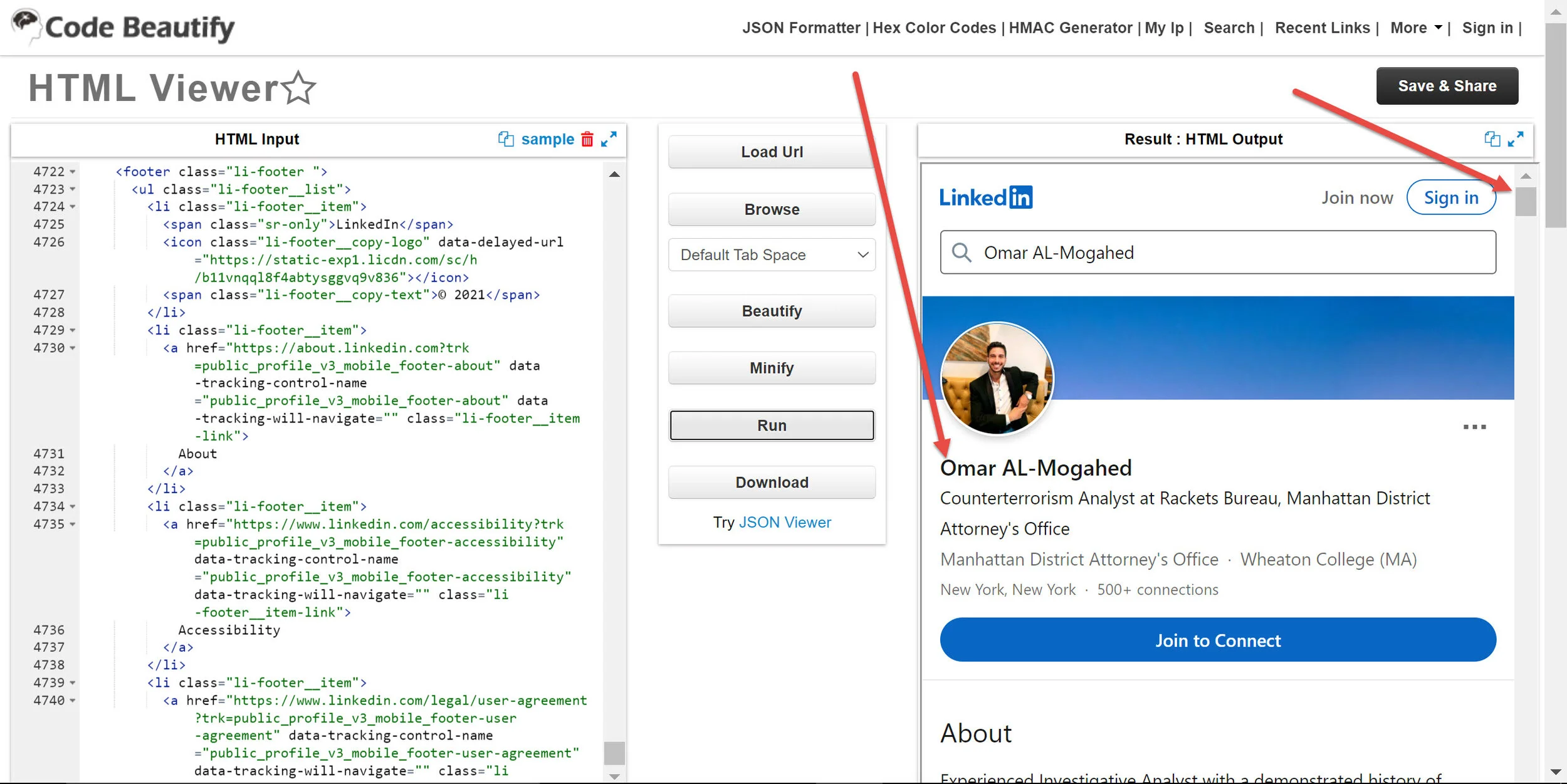Click output panel scroll up arrow

(x=1526, y=176)
